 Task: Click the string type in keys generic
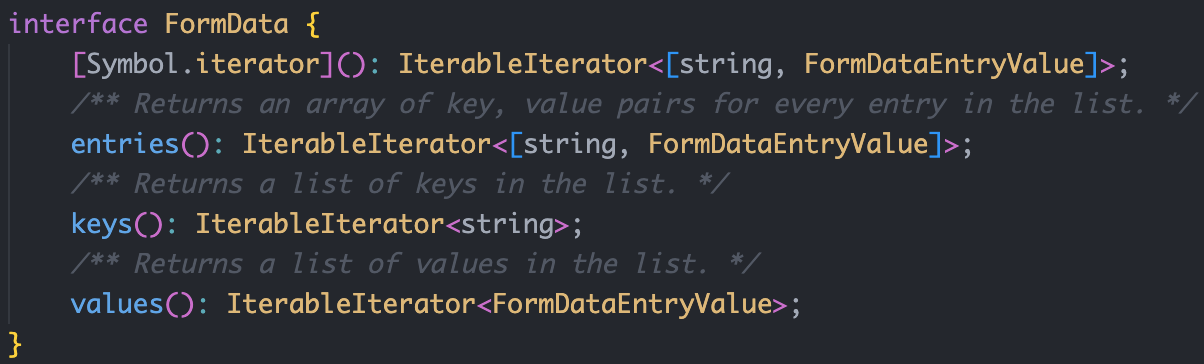point(507,224)
